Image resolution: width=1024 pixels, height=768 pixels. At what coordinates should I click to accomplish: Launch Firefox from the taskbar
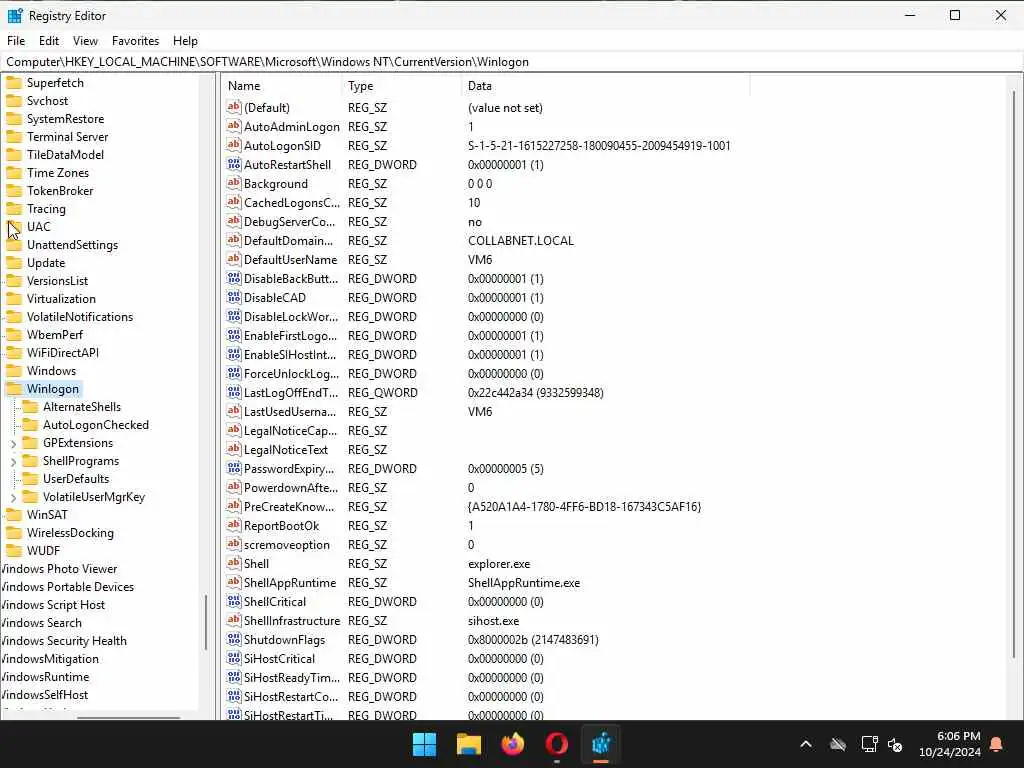(513, 744)
